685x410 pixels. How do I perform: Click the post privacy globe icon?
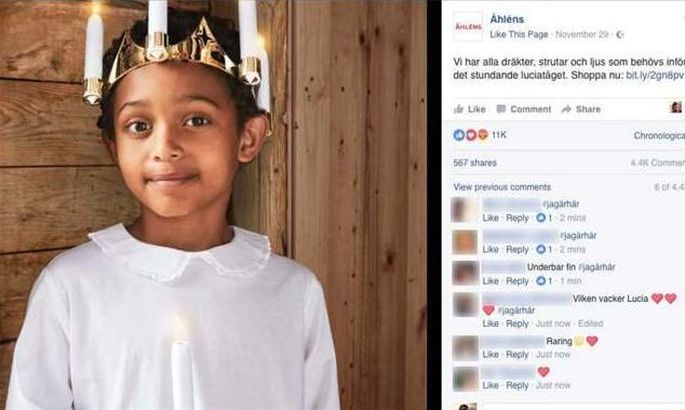[619, 34]
